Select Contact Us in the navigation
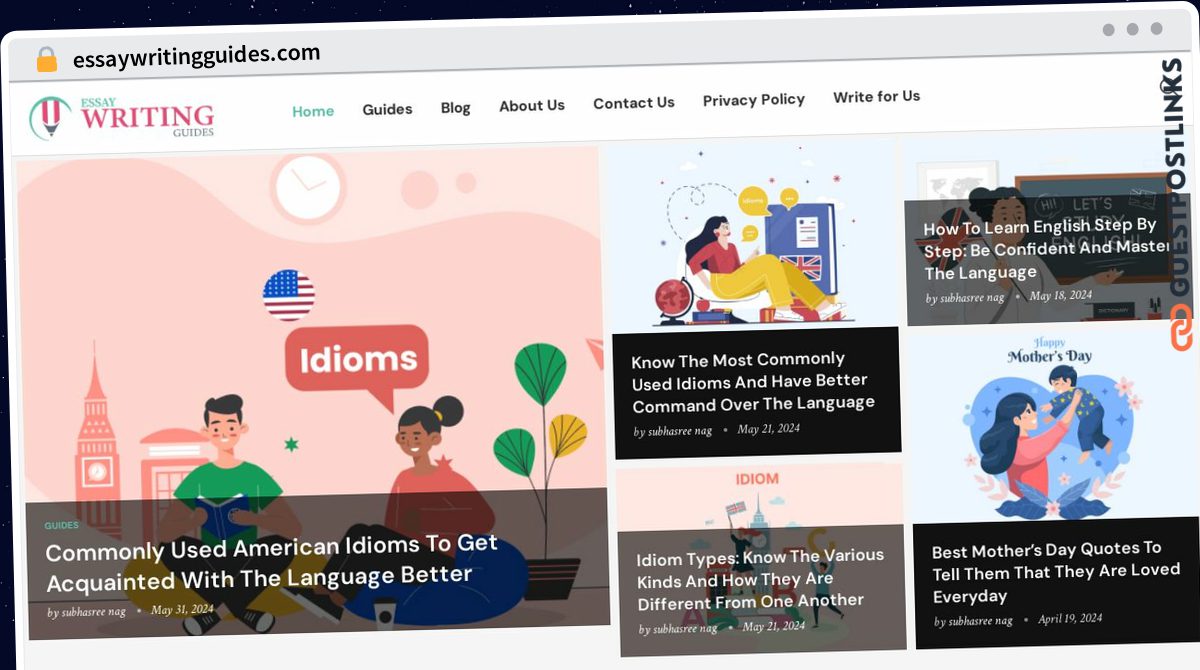 coord(634,102)
